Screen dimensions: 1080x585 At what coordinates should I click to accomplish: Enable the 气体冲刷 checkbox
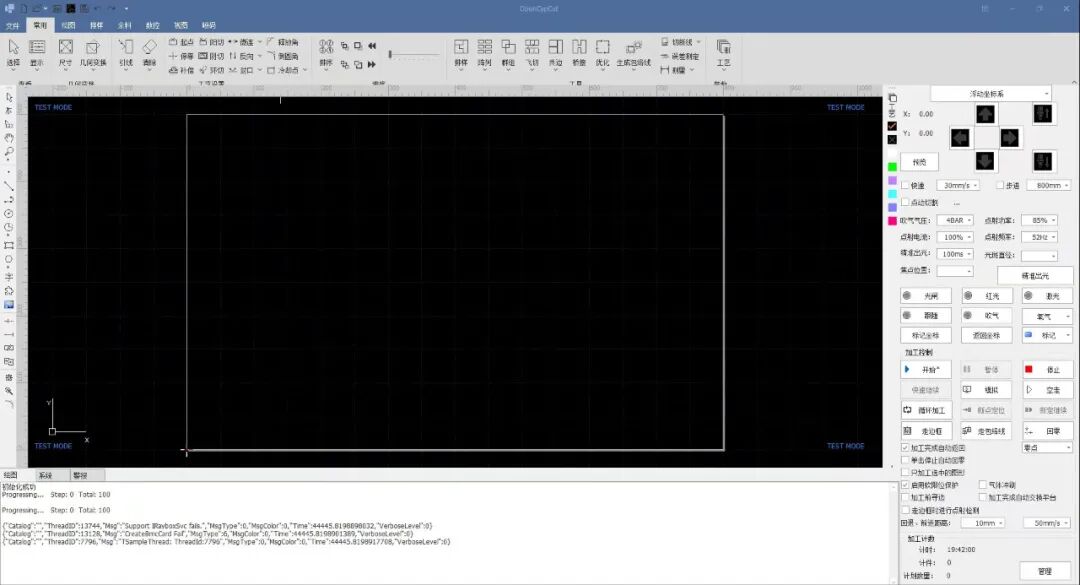983,485
